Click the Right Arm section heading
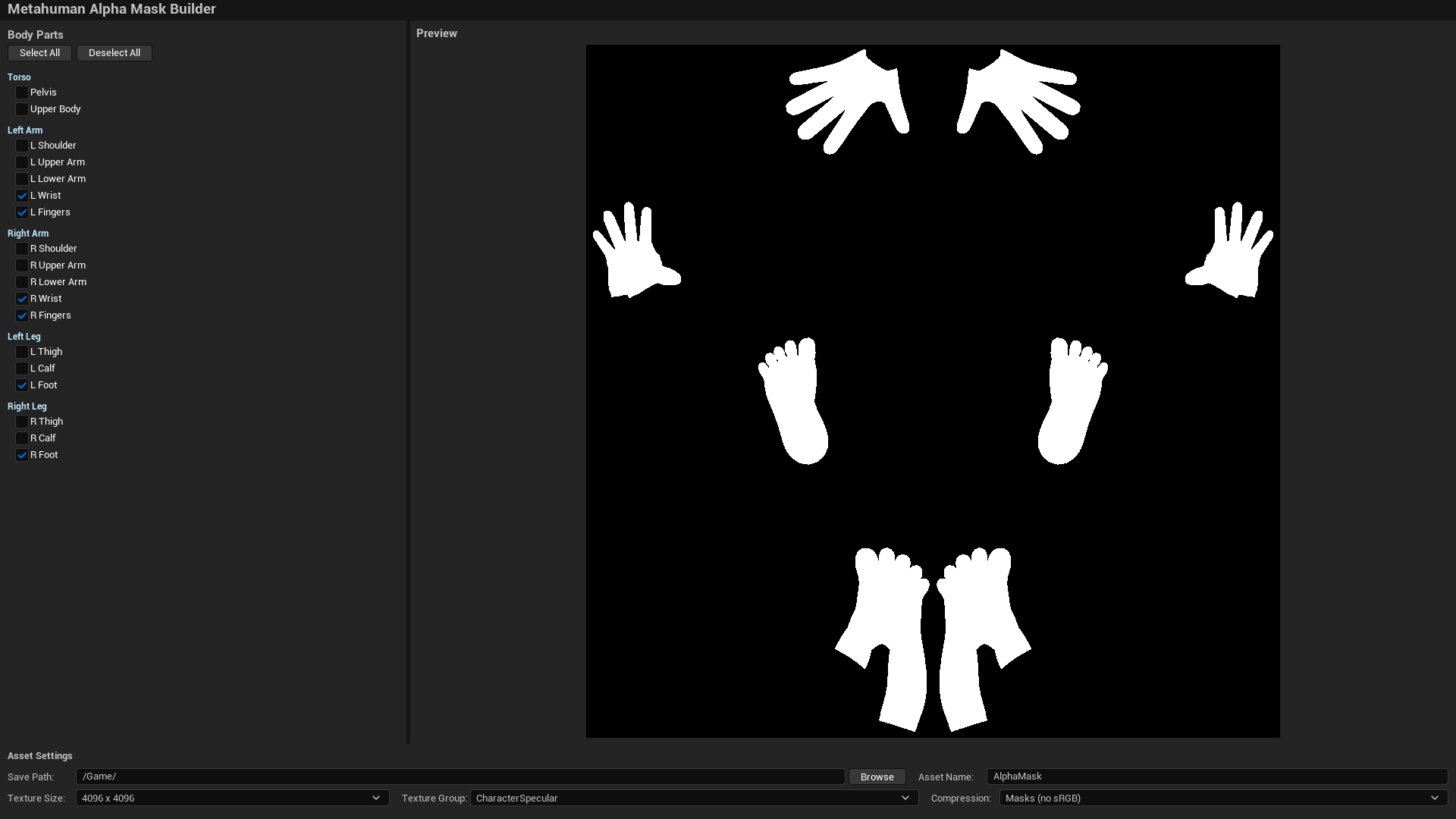 (x=28, y=234)
